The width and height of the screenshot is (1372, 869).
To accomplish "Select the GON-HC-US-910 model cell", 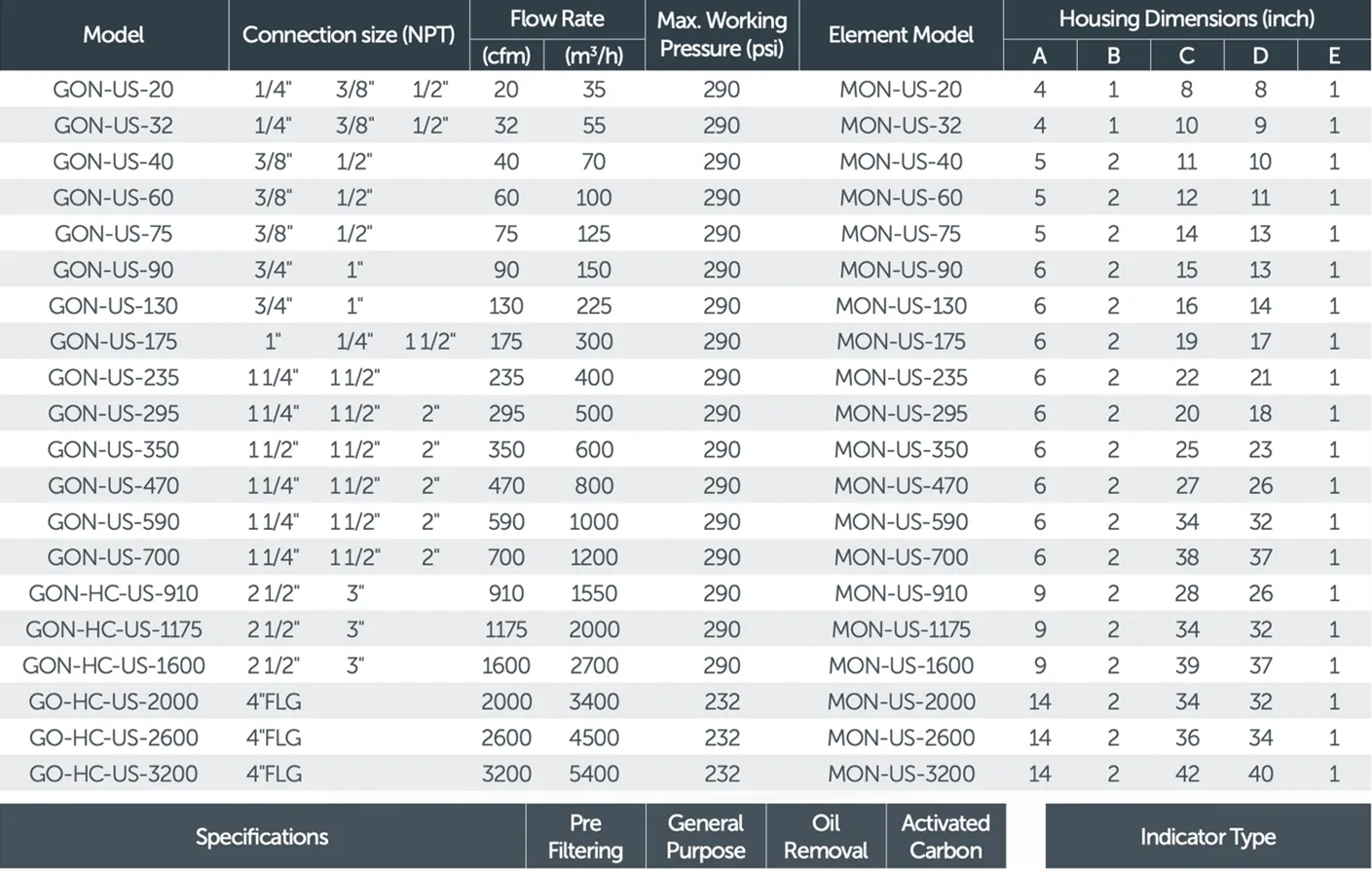I will pyautogui.click(x=113, y=593).
